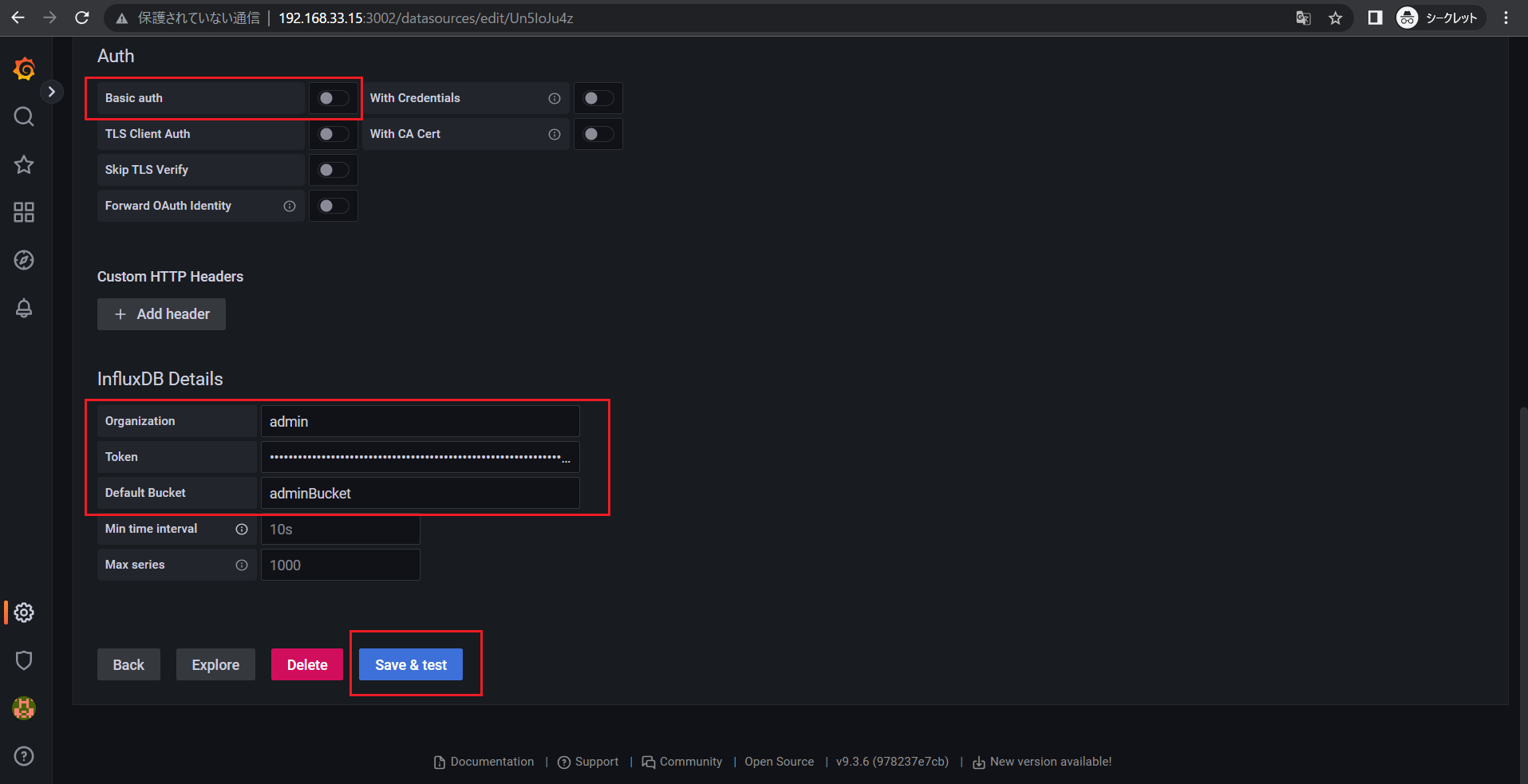Click the Organization input field

click(420, 421)
